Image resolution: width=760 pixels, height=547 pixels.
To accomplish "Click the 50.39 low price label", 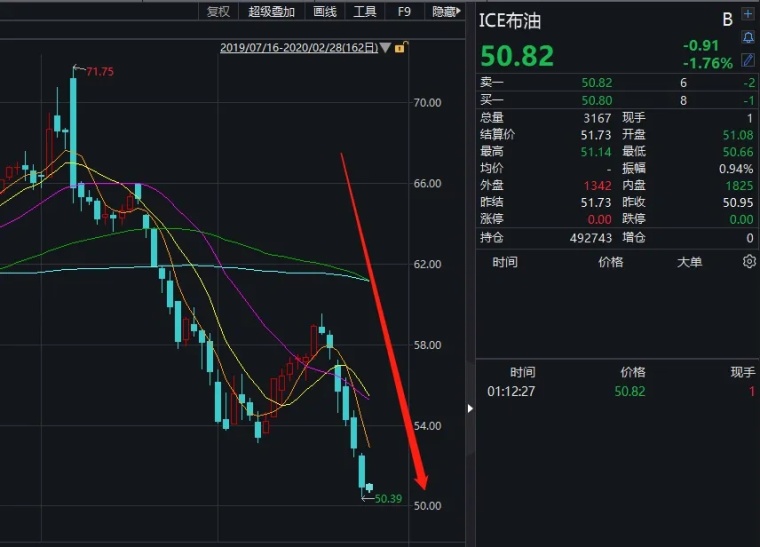I will [388, 499].
